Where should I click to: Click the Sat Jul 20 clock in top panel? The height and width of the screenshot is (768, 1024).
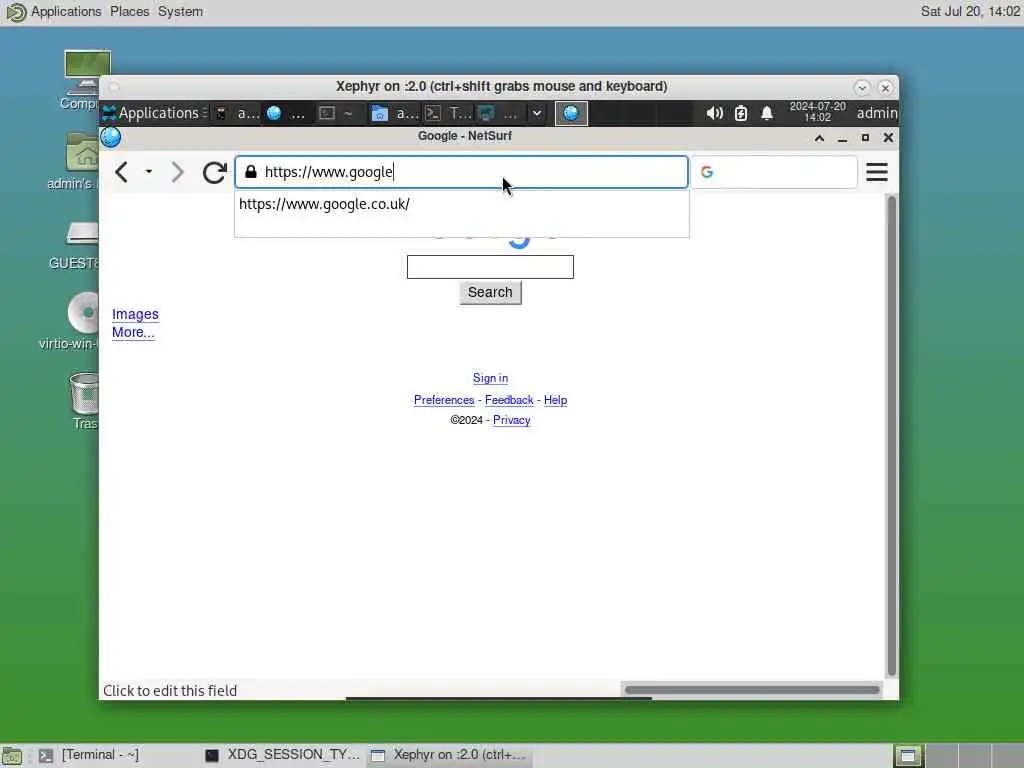pyautogui.click(x=970, y=12)
